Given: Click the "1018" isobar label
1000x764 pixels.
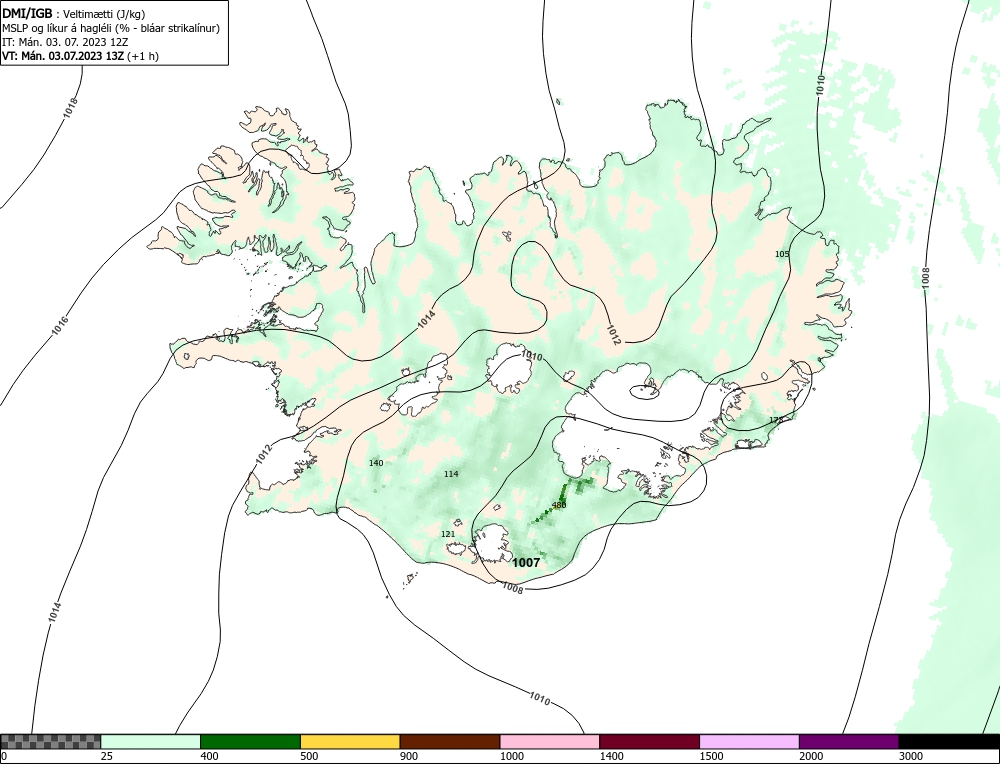Looking at the screenshot, I should coord(71,107).
